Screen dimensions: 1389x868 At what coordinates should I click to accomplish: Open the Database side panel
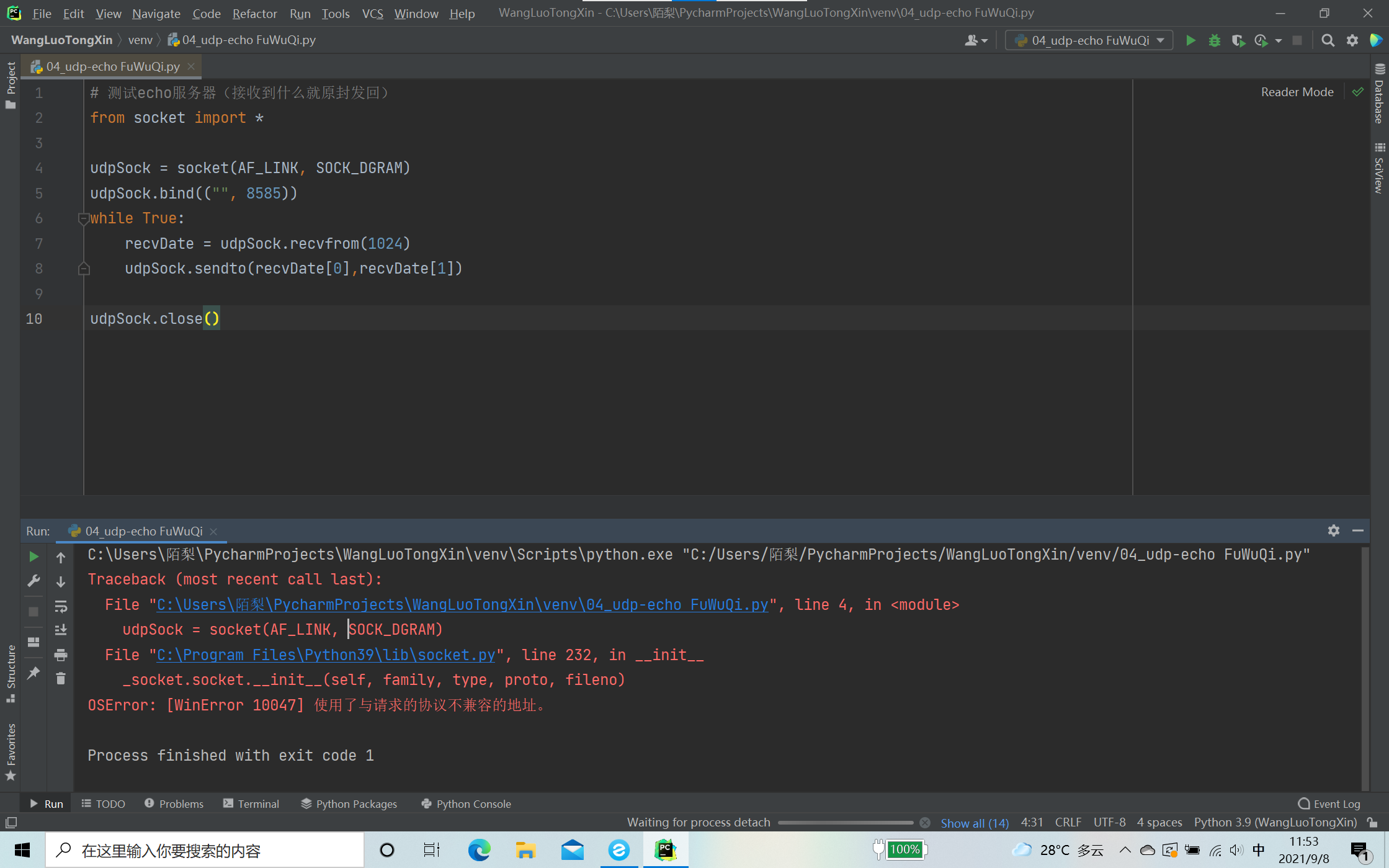1380,94
